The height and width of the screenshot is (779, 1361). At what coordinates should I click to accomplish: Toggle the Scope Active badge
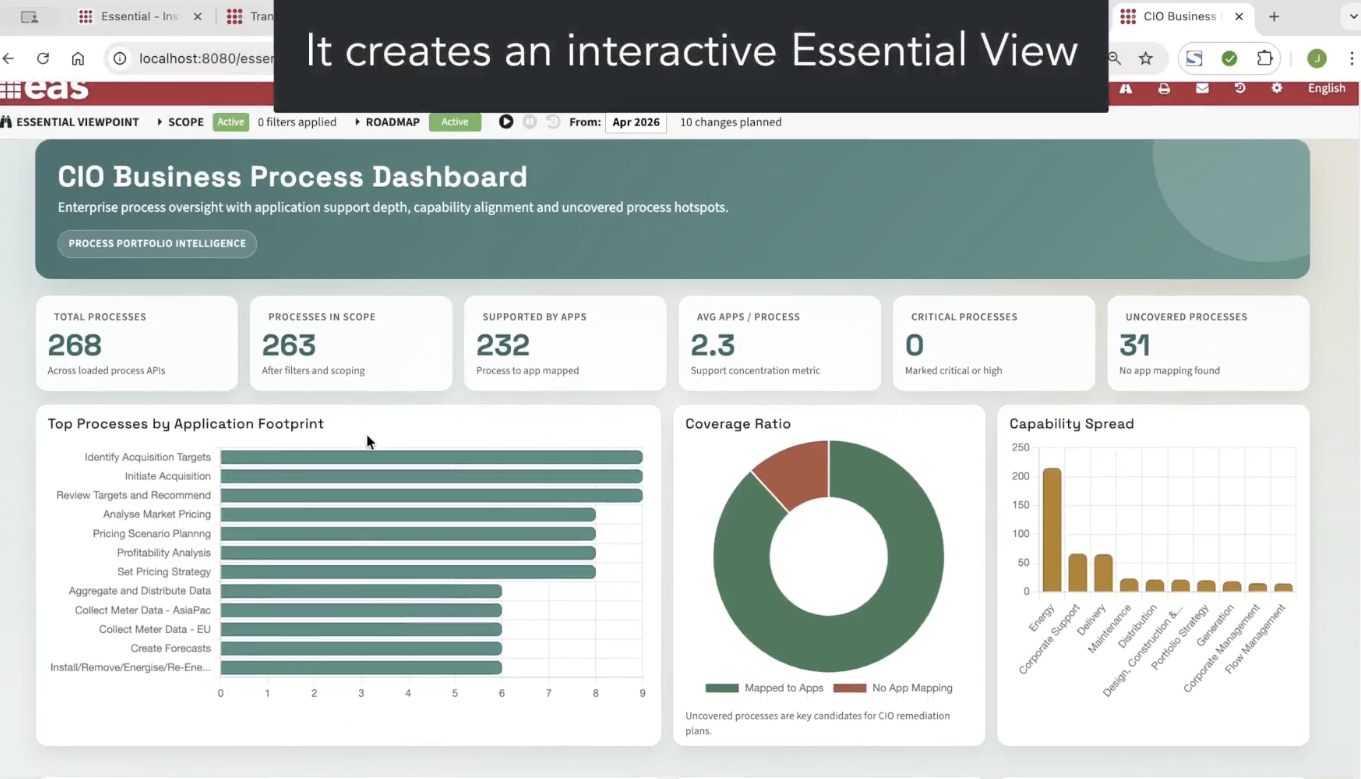(231, 122)
